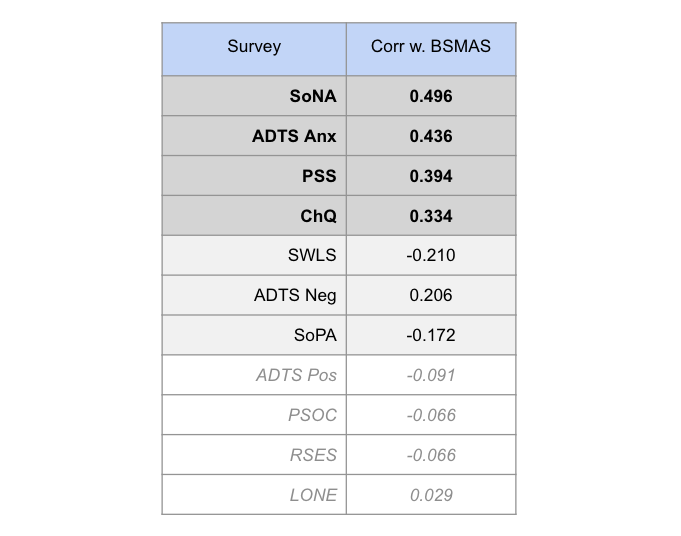Select the LONE 0.029 value cell
Viewport: 681px width, 536px height.
click(x=431, y=495)
